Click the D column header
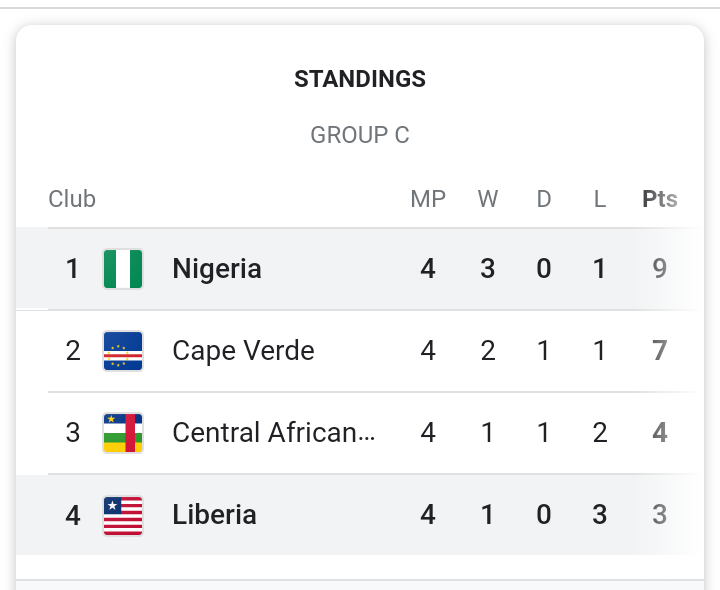Viewport: 720px width, 590px height. [x=544, y=199]
